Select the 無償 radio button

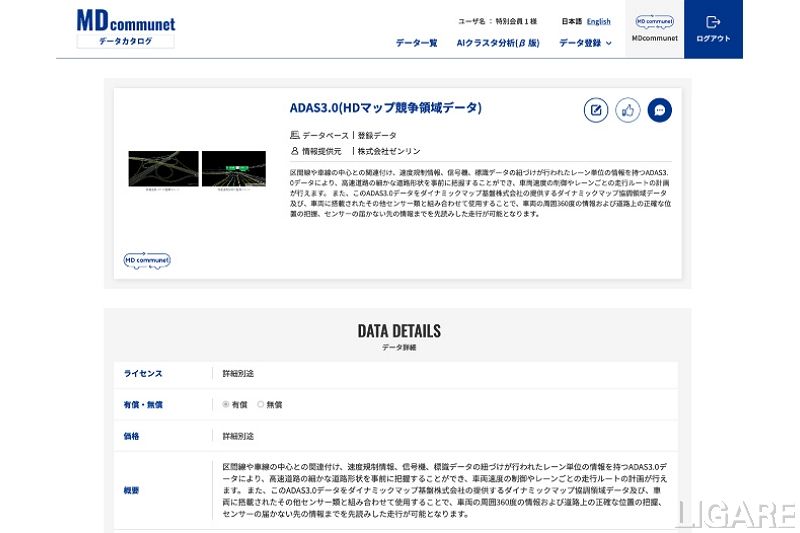pos(261,405)
